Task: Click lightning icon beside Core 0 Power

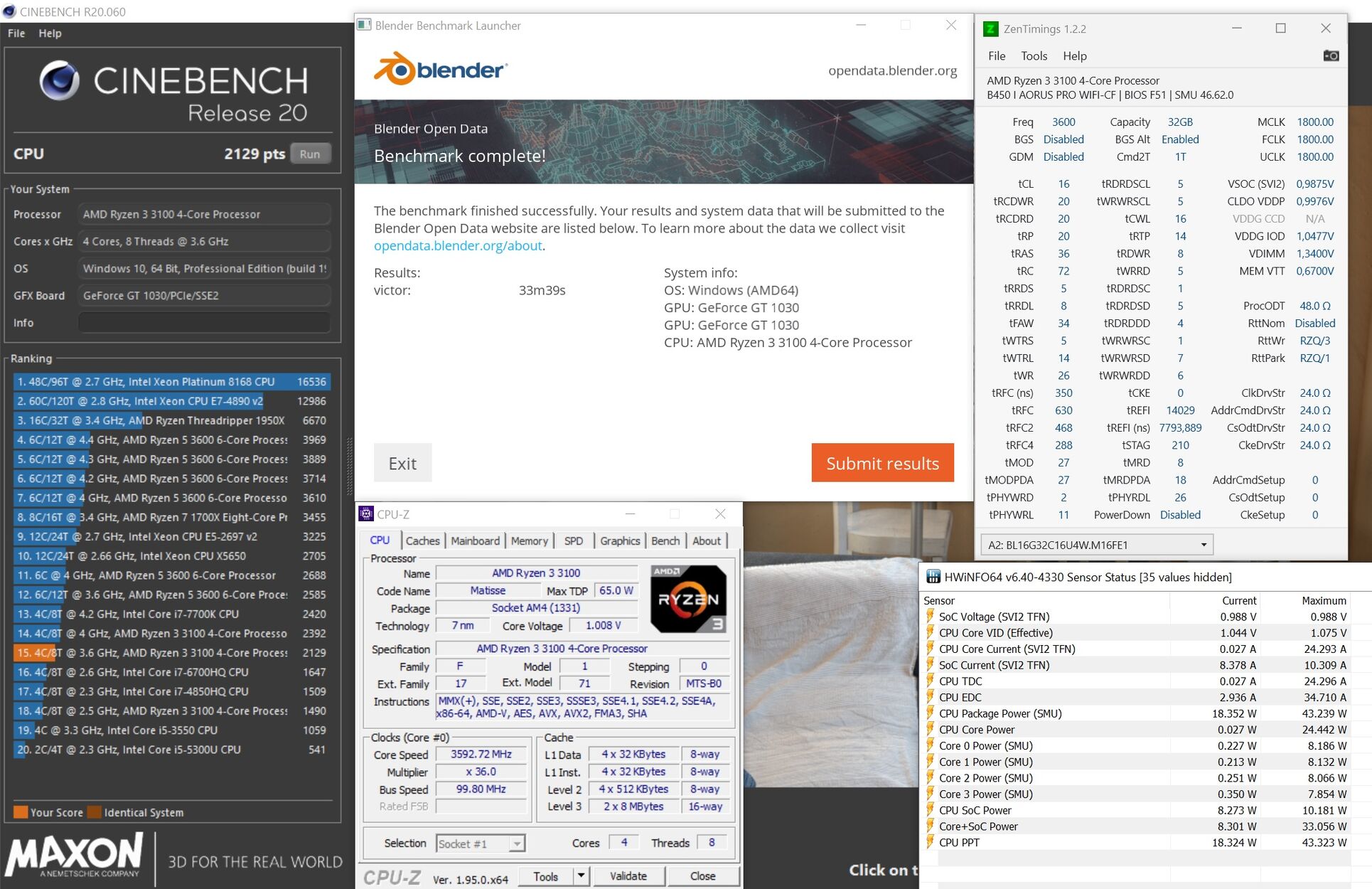Action: (x=929, y=746)
